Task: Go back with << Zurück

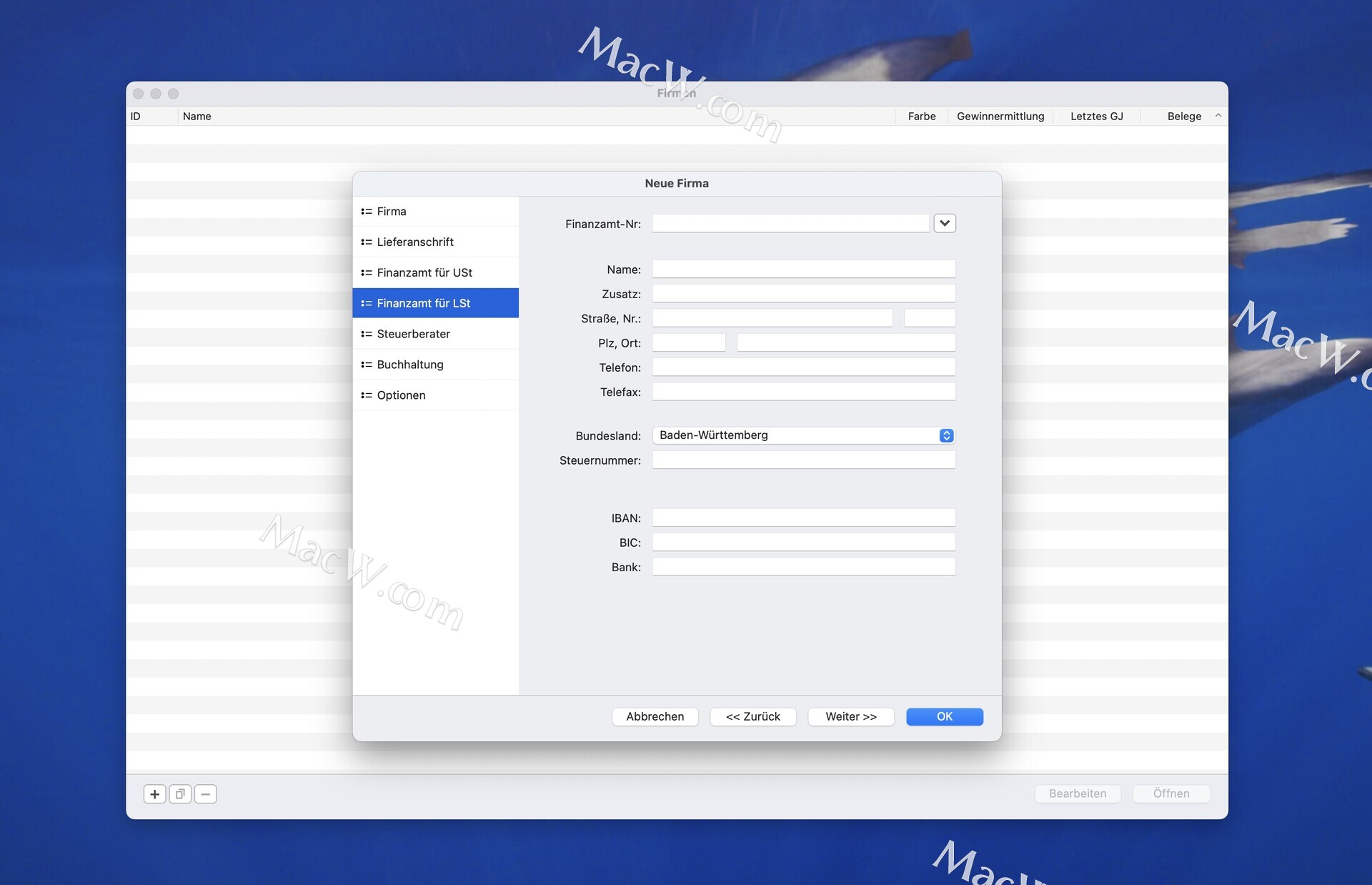Action: tap(753, 717)
